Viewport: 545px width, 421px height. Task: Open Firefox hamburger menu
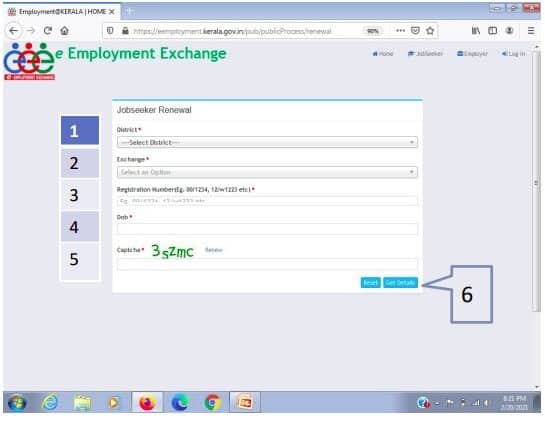531,31
